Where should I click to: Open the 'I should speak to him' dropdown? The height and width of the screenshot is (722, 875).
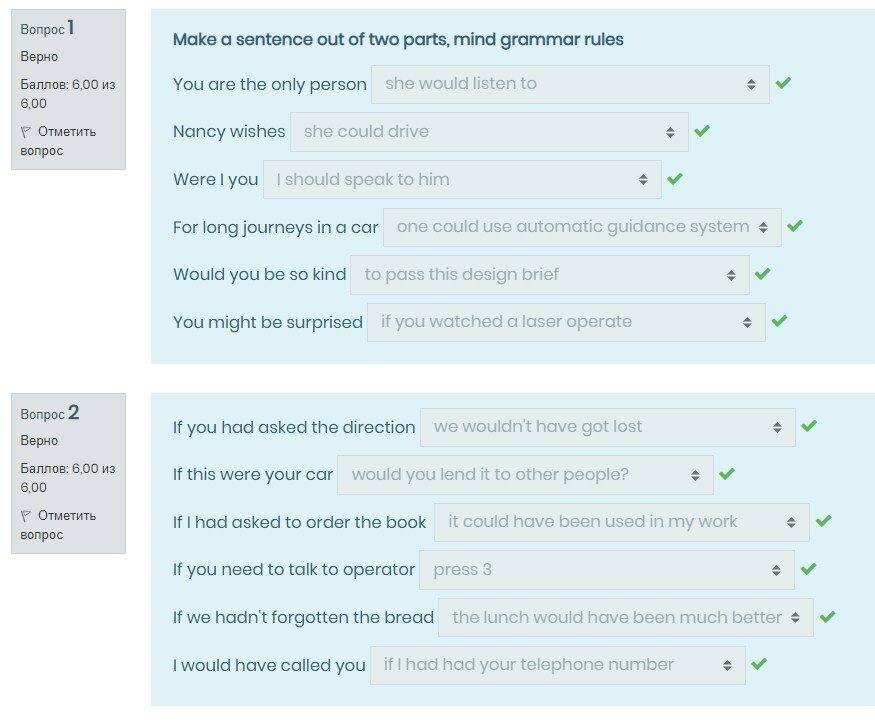tap(462, 180)
